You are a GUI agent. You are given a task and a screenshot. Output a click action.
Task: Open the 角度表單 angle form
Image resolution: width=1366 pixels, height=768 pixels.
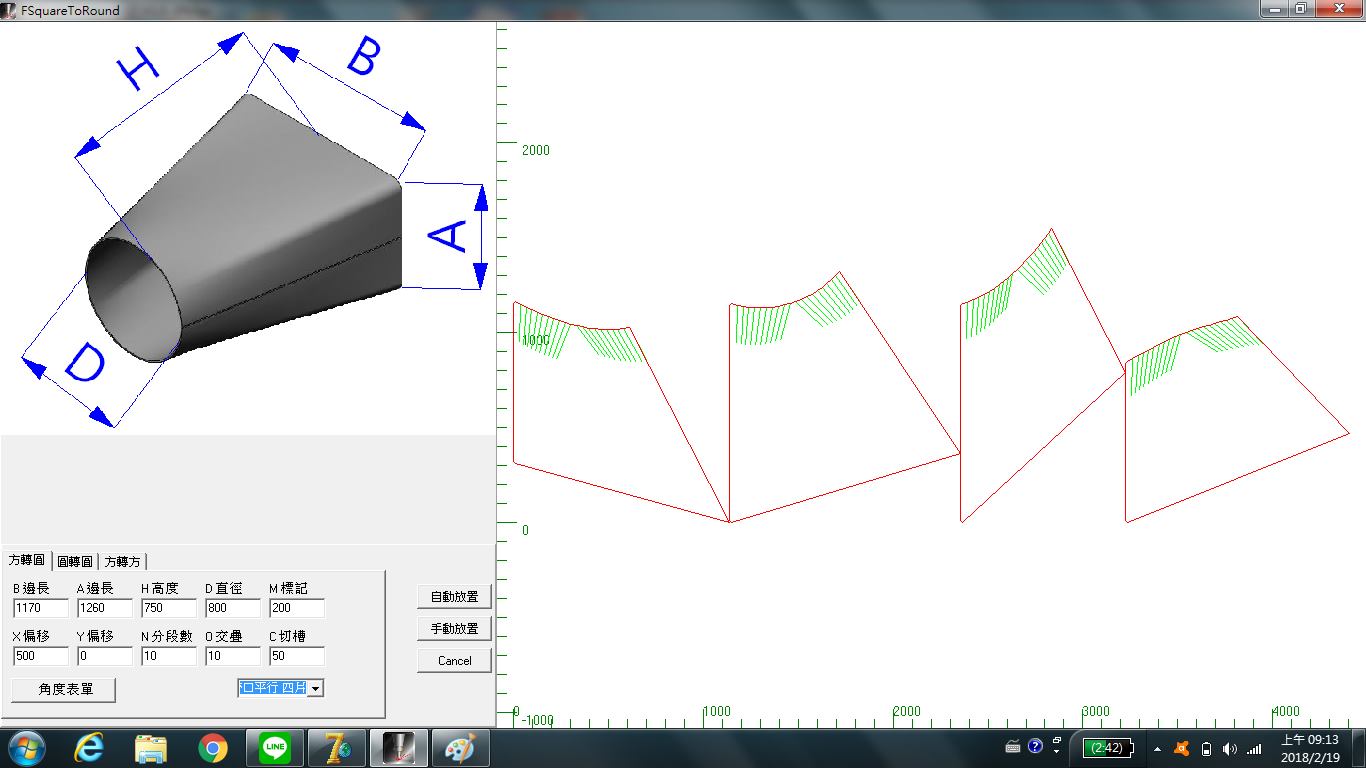63,690
